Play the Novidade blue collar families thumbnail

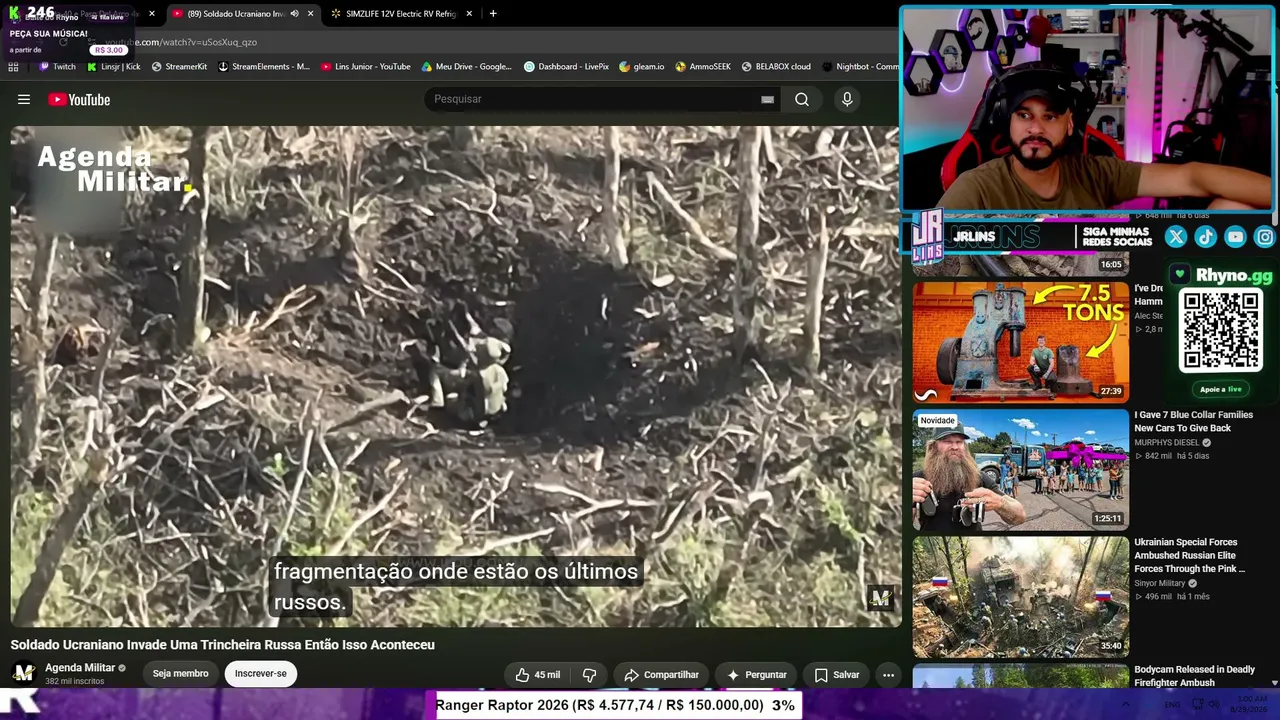[x=1020, y=469]
